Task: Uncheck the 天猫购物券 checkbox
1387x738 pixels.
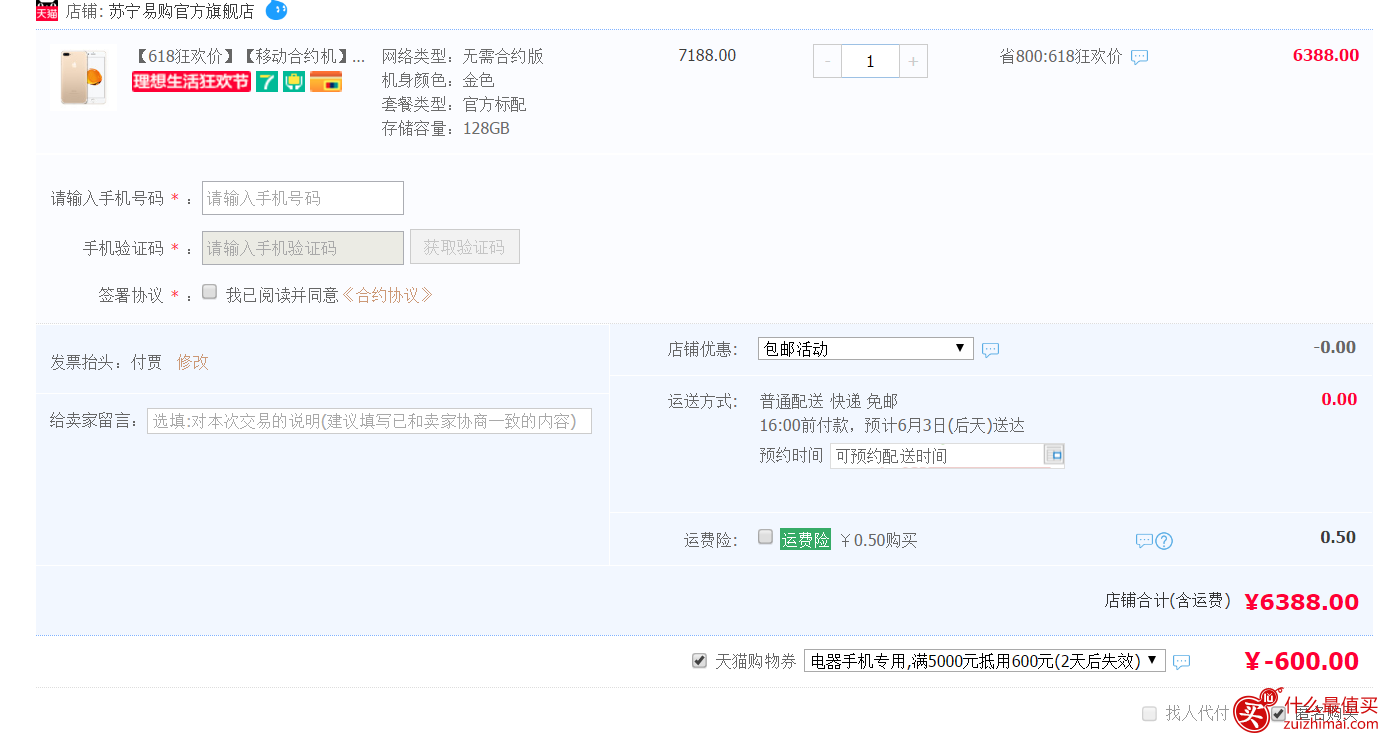Action: coord(700,661)
